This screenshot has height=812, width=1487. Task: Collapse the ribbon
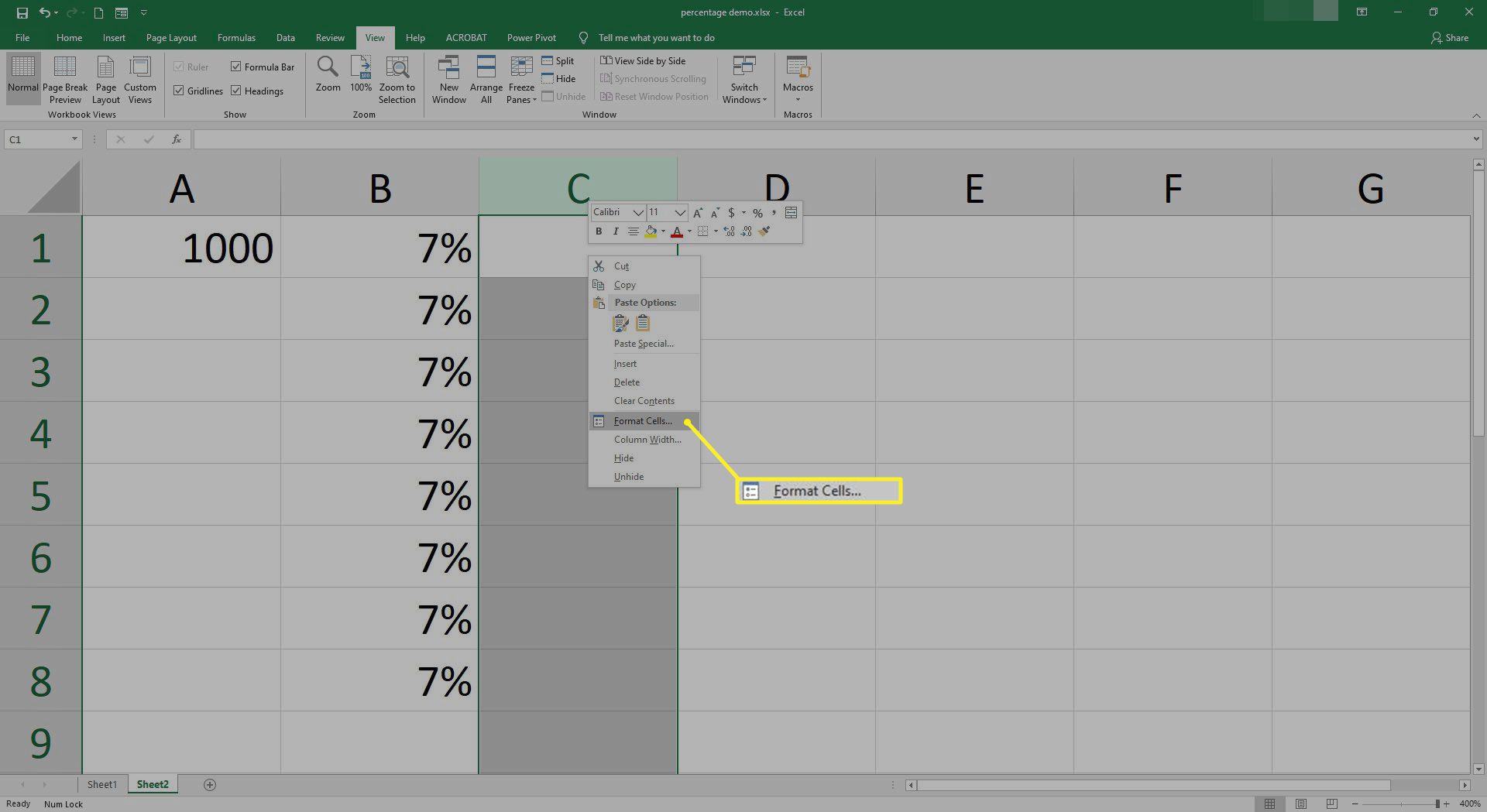1476,115
